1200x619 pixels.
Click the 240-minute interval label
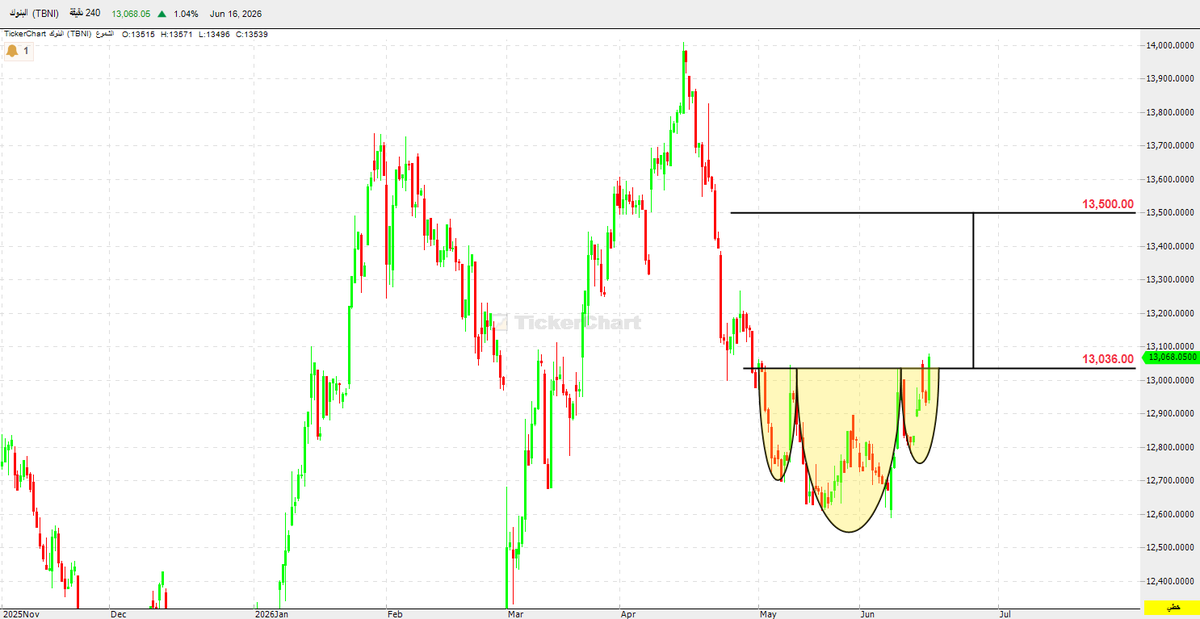(x=84, y=14)
